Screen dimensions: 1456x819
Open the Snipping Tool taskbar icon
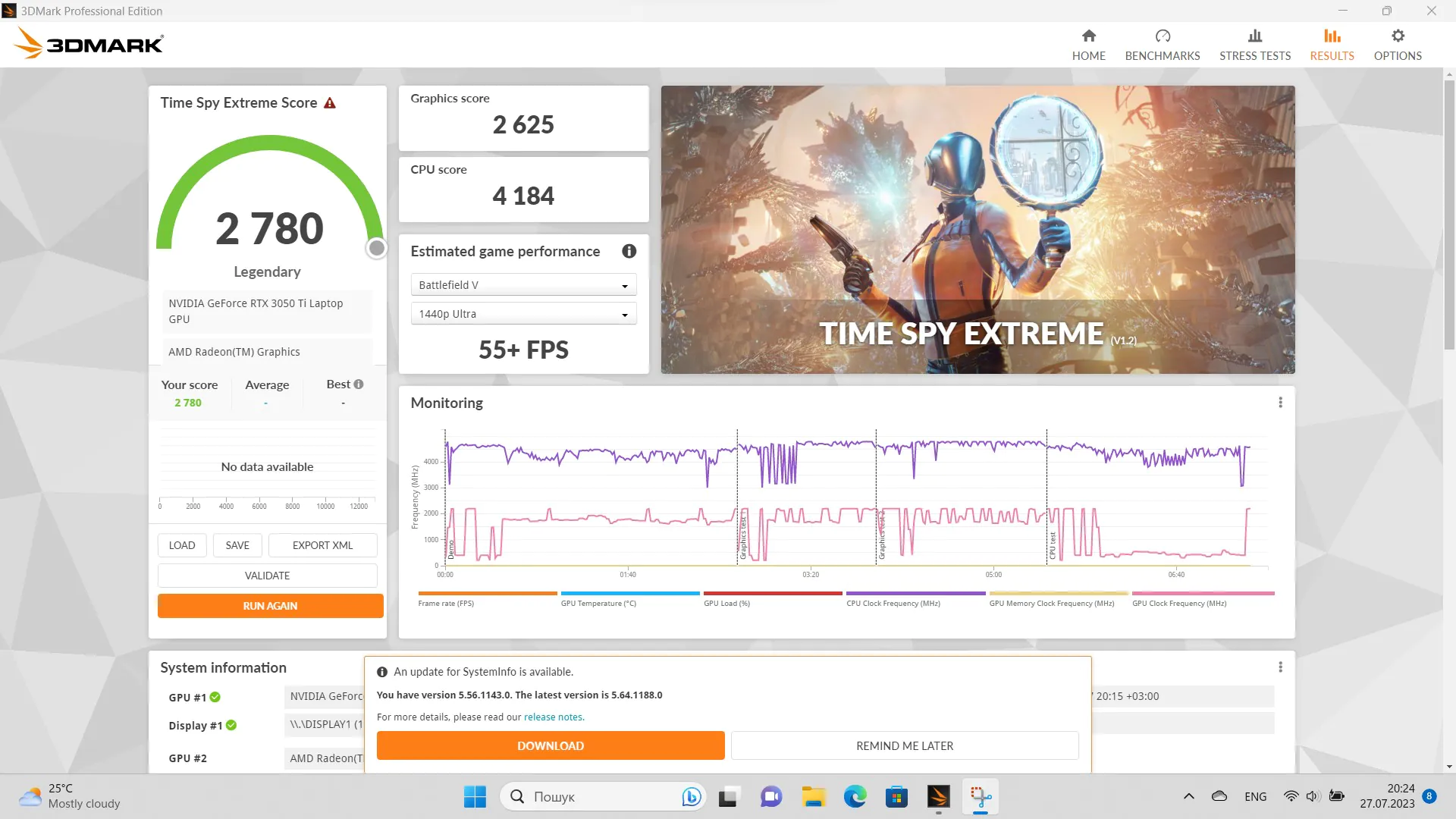click(980, 796)
